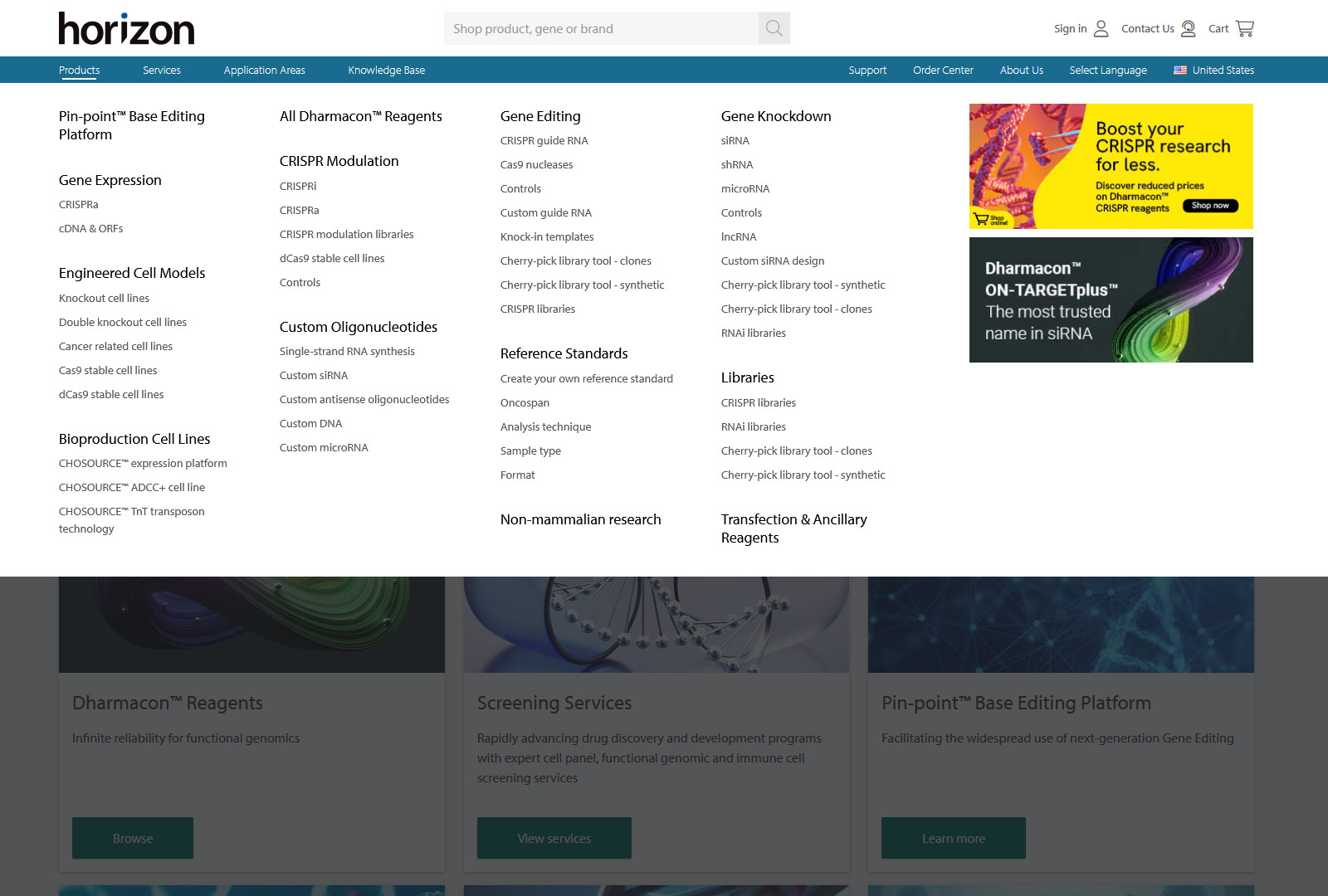Open Bioproduction Cell Lines category
The height and width of the screenshot is (896, 1328).
tap(134, 439)
